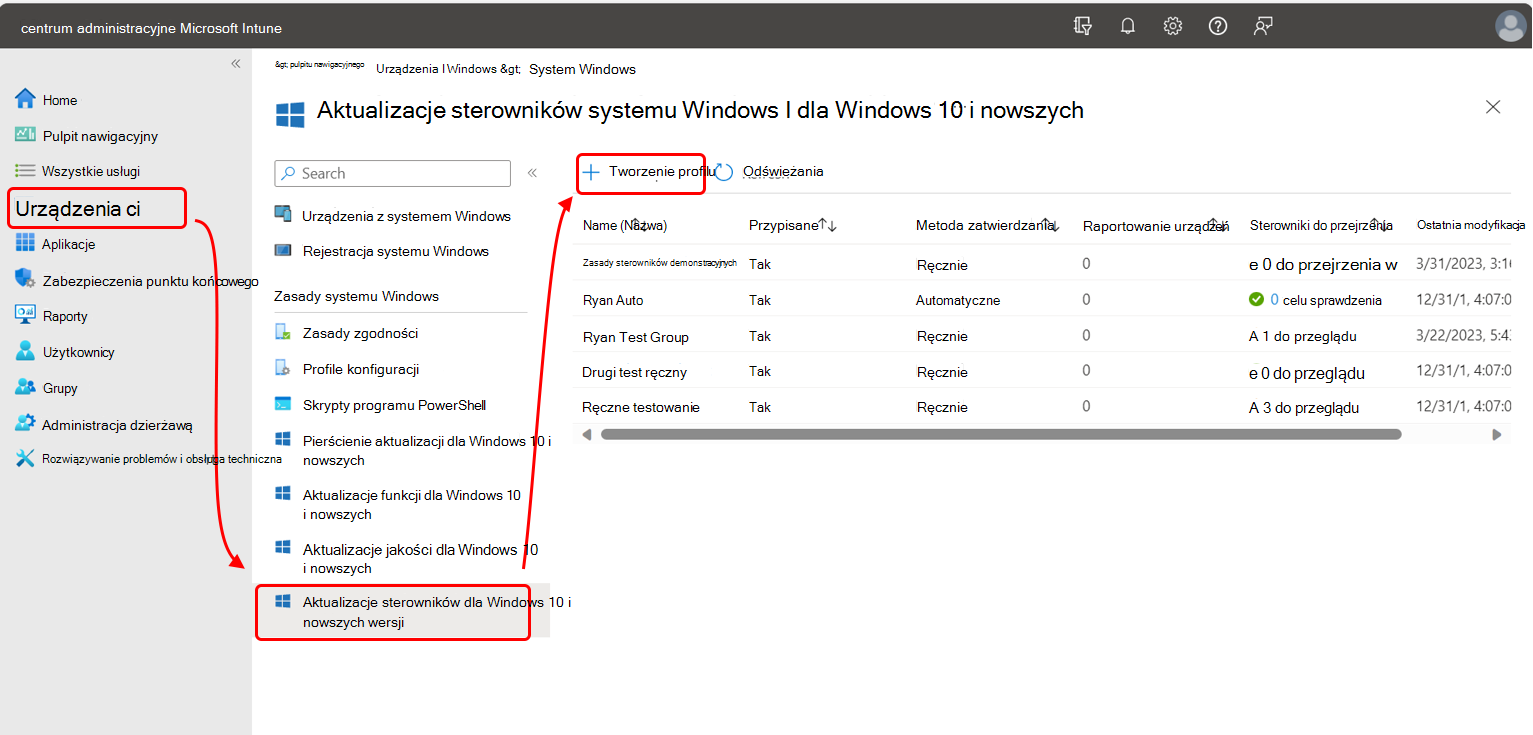Screen dimensions: 1533x735
Task: Click the System Windows breadcrumb
Action: pos(582,69)
